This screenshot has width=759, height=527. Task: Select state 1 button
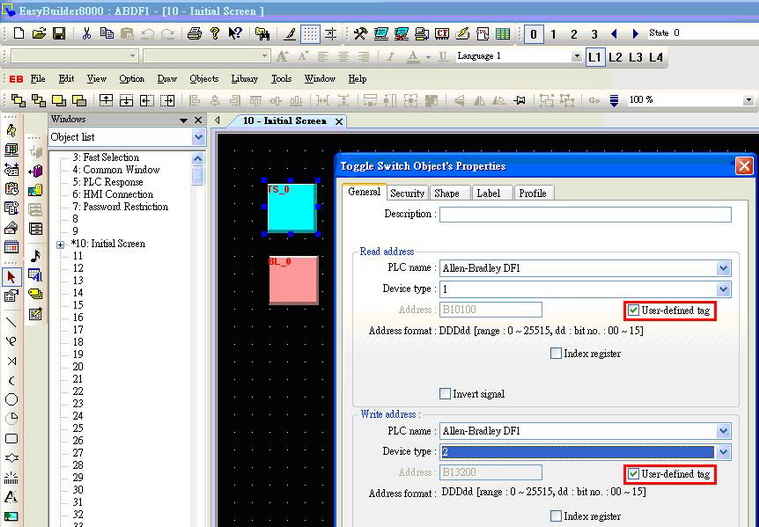pyautogui.click(x=553, y=34)
